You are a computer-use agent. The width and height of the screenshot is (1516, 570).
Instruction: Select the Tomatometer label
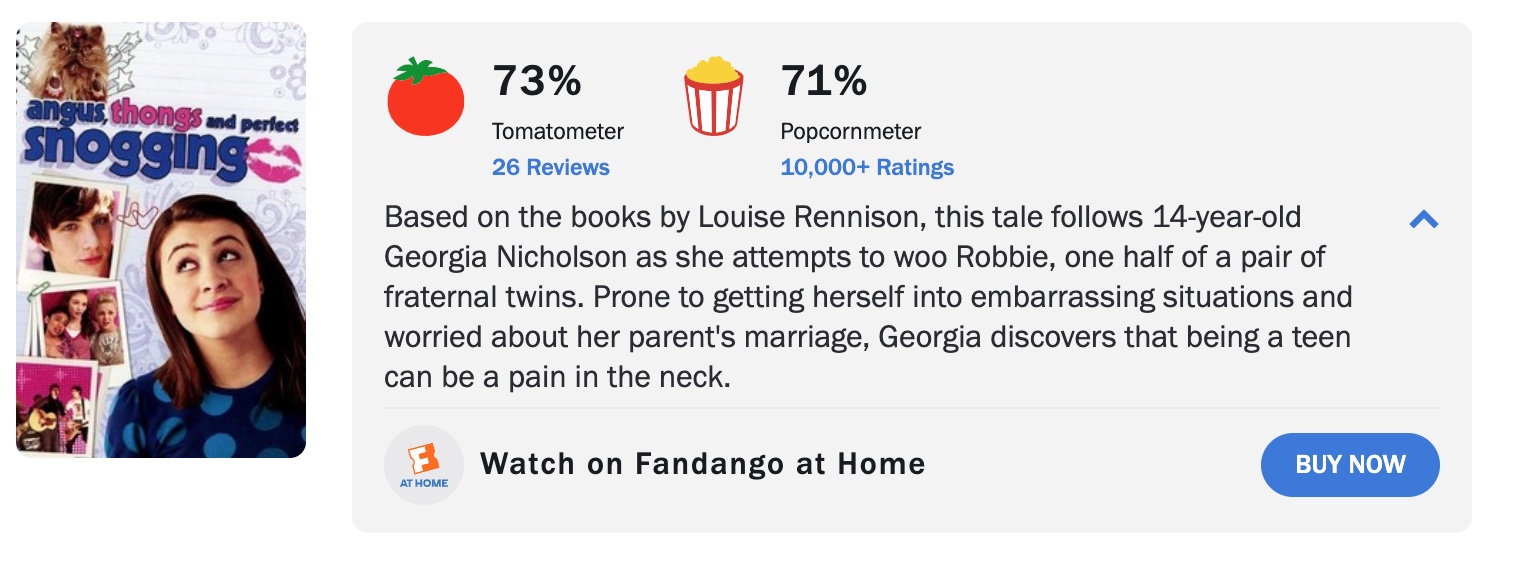[557, 131]
